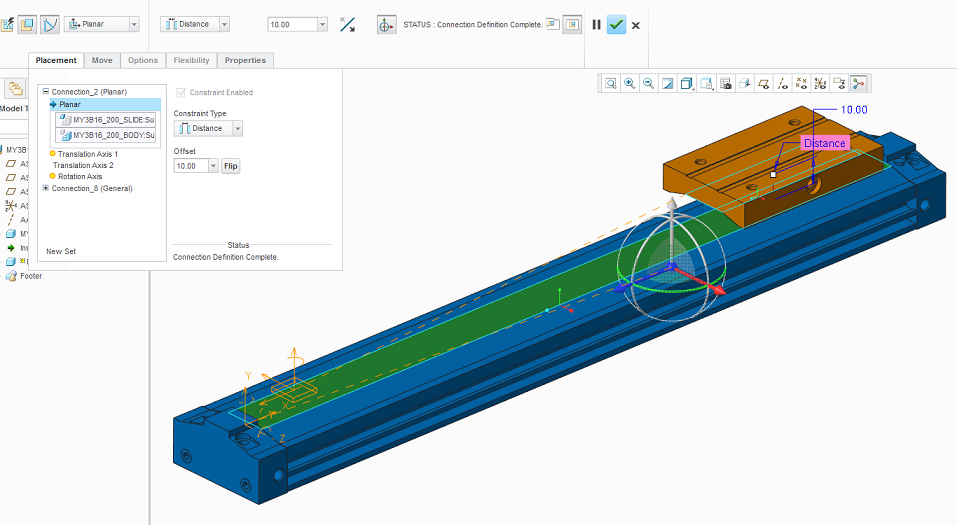
Task: Open the Saved Orientations icon
Action: click(706, 84)
